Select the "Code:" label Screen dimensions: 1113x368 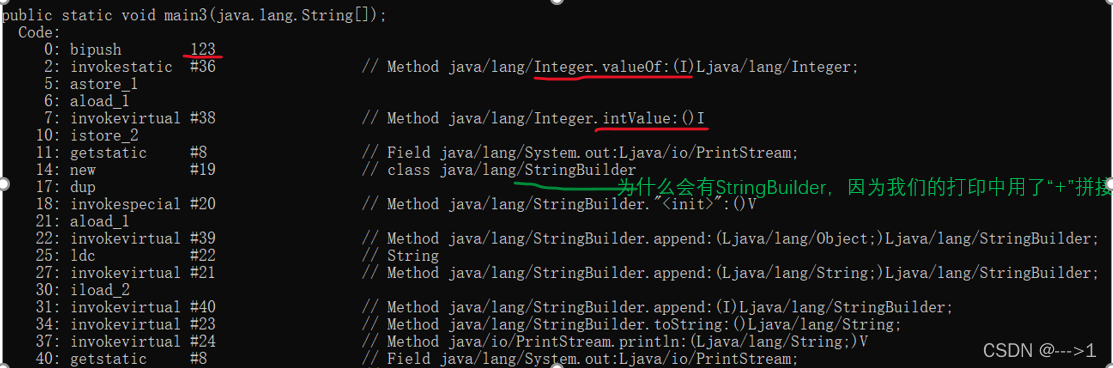39,32
